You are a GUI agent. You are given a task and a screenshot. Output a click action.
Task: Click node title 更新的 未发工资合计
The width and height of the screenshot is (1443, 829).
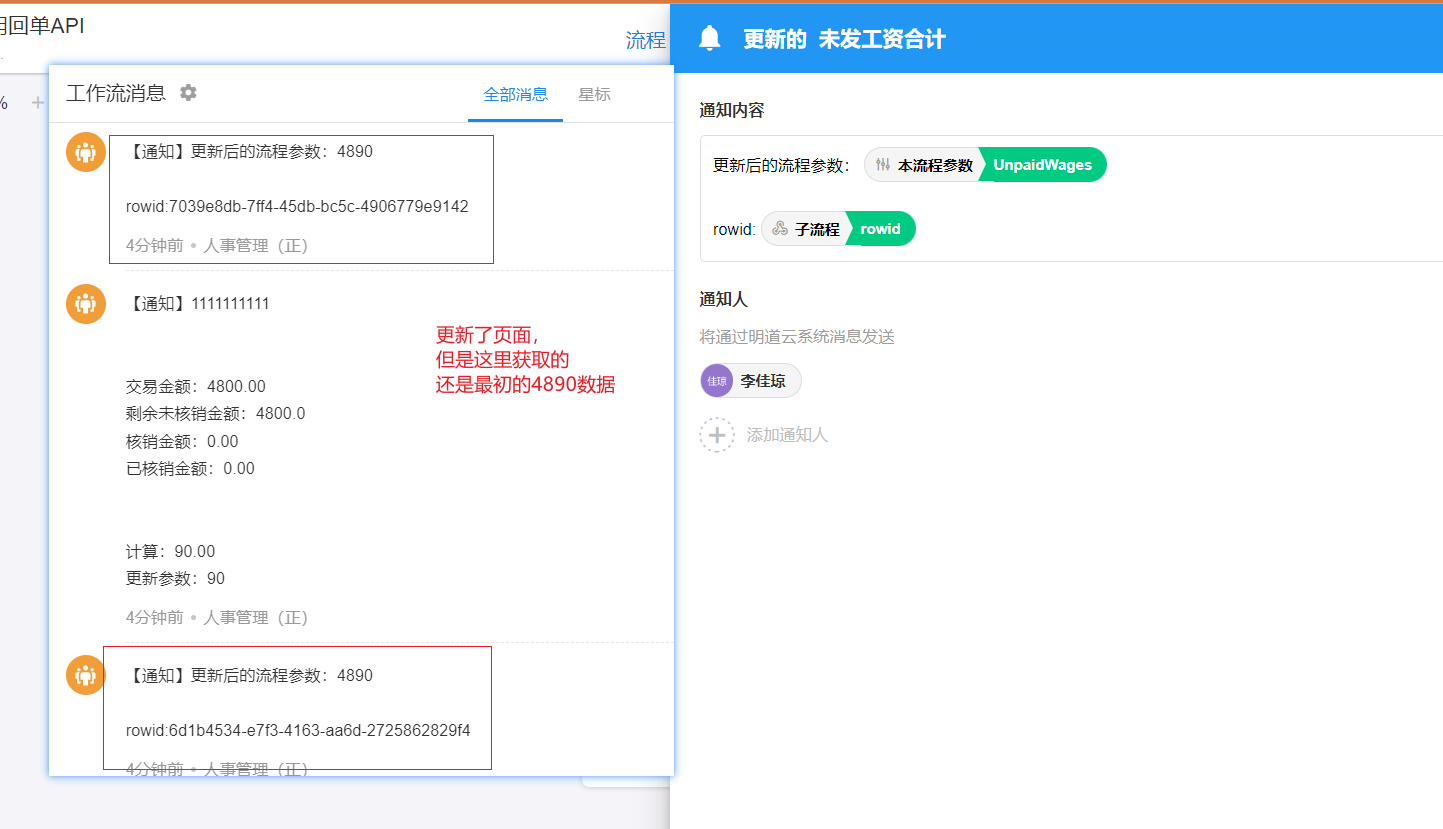pyautogui.click(x=844, y=39)
